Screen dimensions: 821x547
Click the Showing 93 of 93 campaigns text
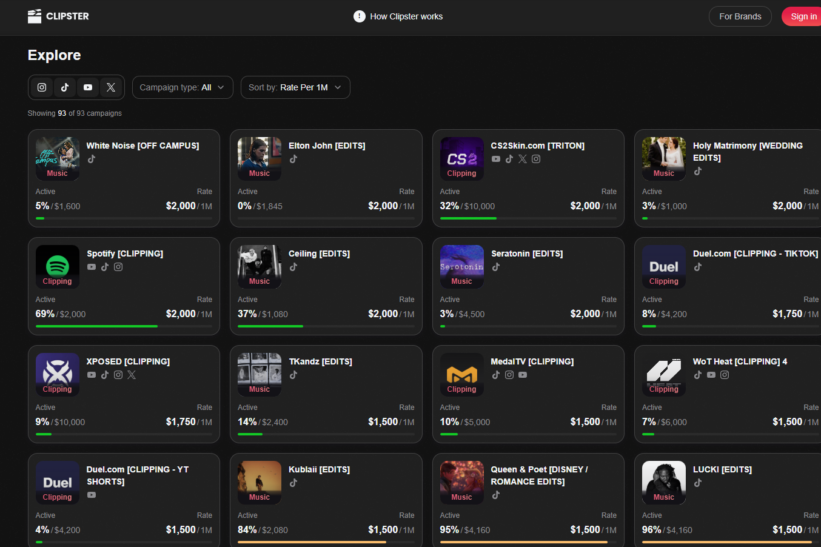[x=75, y=113]
